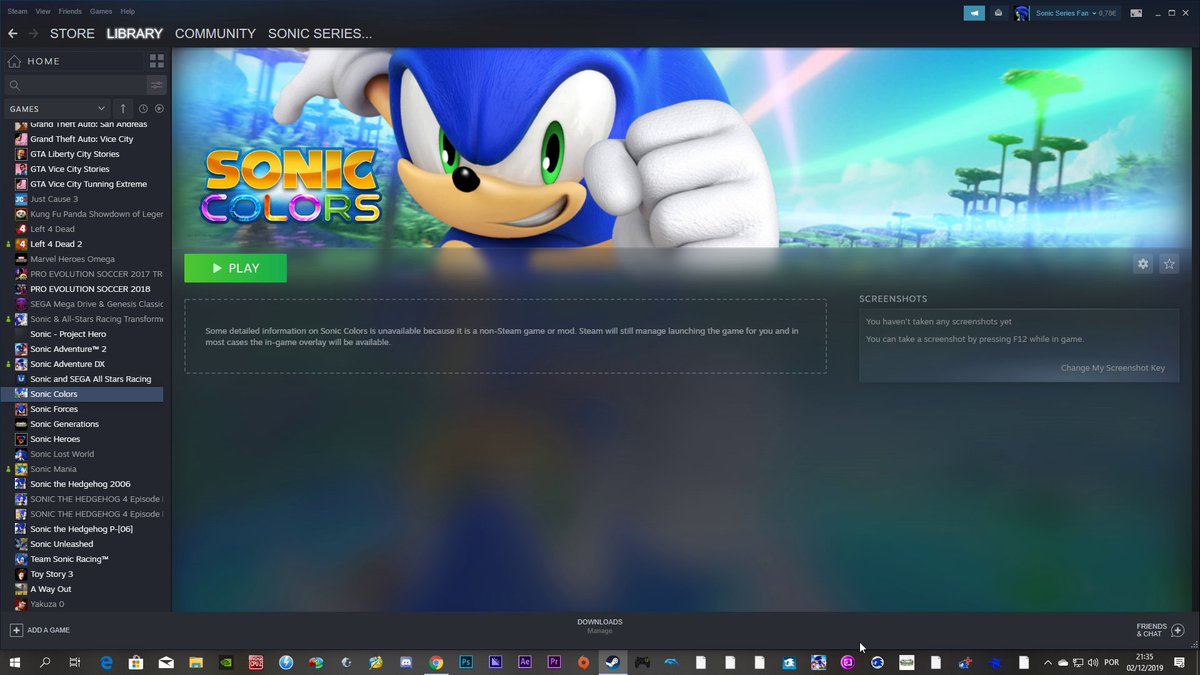Open Friends & Chat plus icon

tap(1178, 630)
